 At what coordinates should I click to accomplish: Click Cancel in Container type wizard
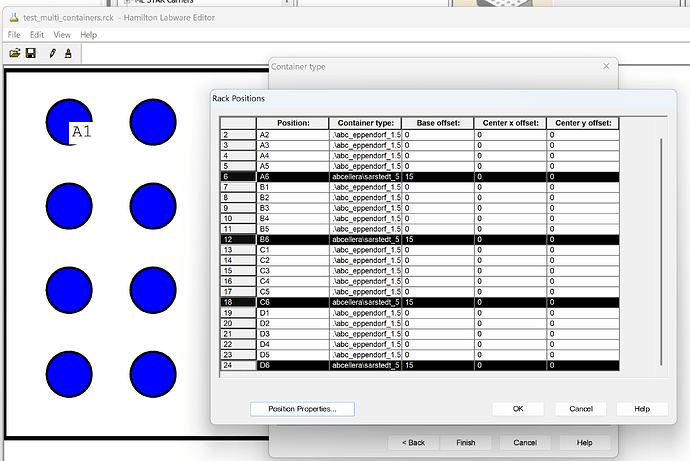525,443
